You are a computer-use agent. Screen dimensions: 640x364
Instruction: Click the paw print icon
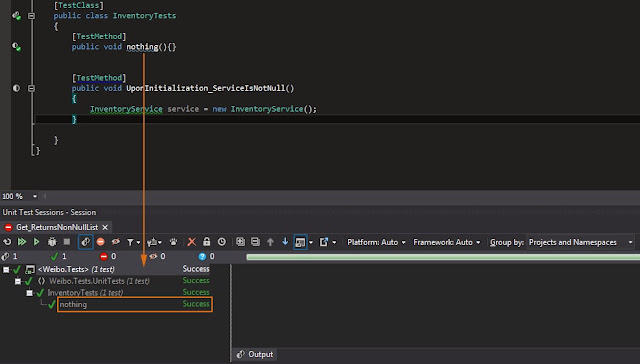coord(173,242)
